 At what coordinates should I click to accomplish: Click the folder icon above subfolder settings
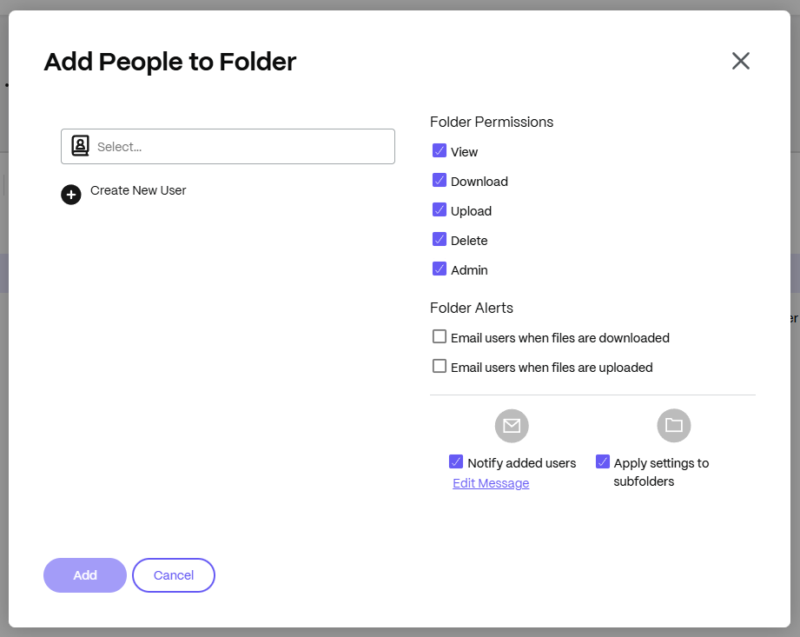[x=674, y=425]
